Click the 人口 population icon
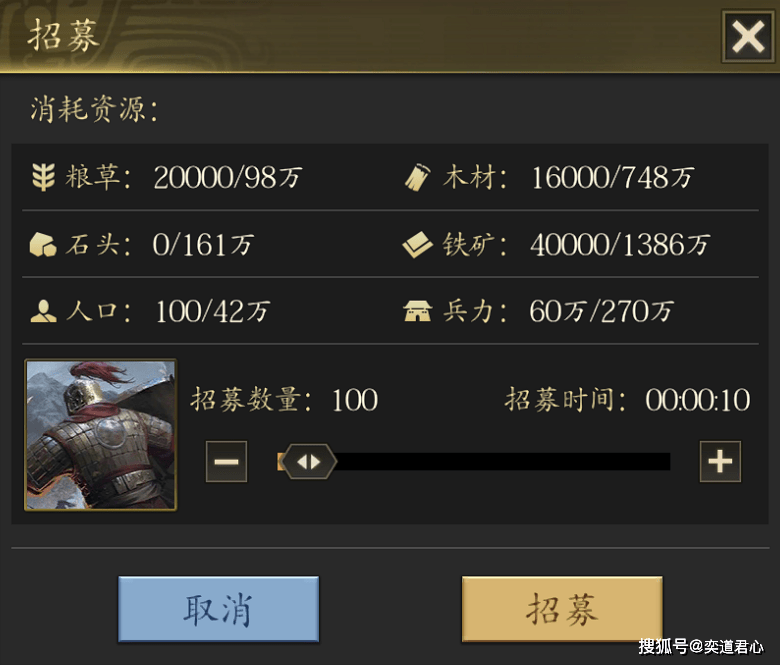Viewport: 780px width, 665px height. [x=43, y=311]
